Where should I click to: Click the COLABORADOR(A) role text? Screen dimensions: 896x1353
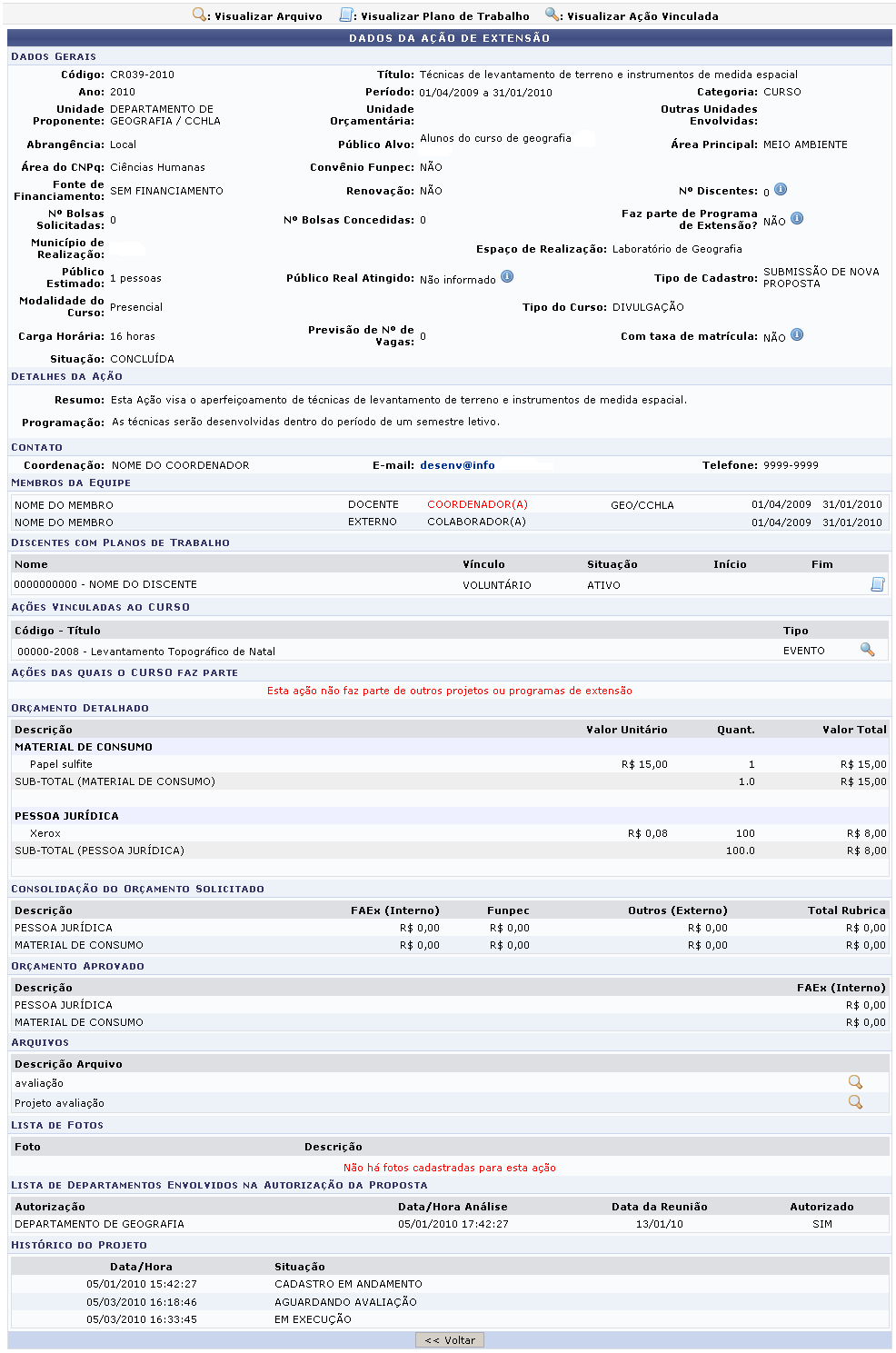coord(476,522)
